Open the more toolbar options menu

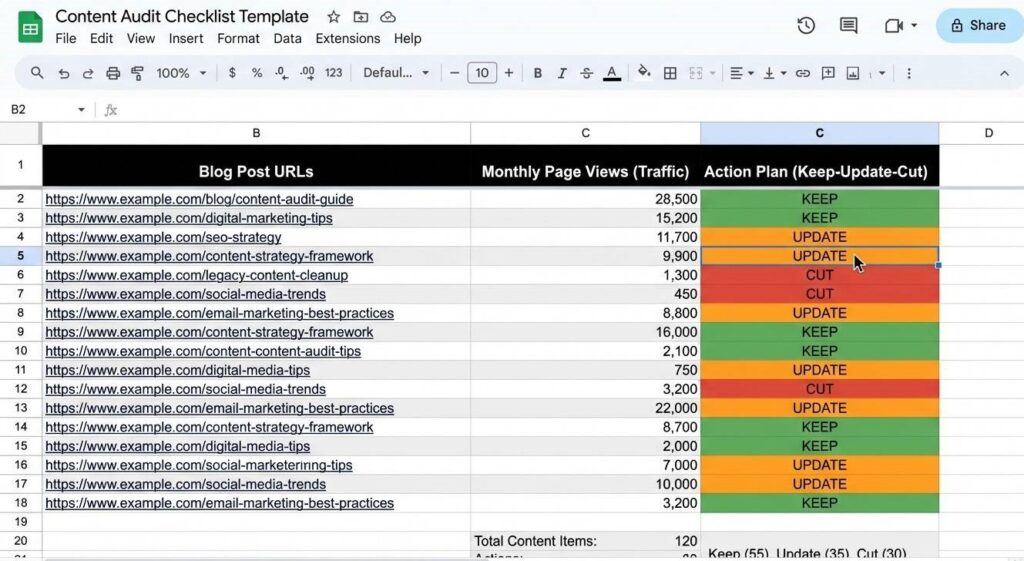[908, 73]
